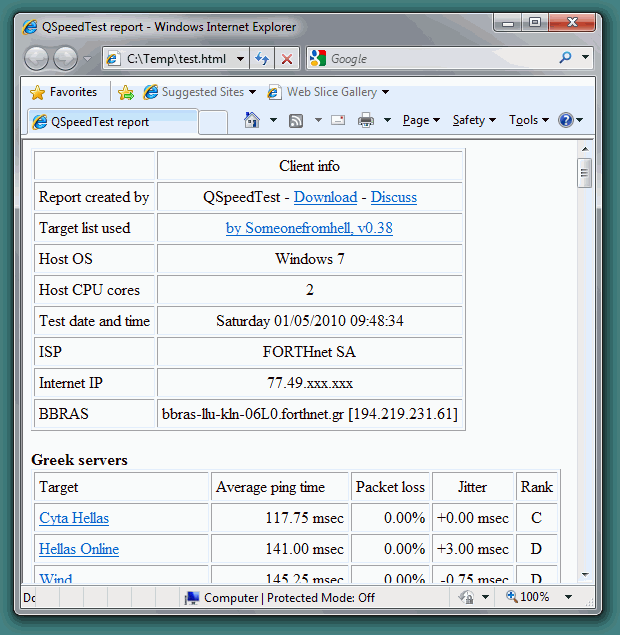Expand the Home button dropdown arrow

(273, 120)
